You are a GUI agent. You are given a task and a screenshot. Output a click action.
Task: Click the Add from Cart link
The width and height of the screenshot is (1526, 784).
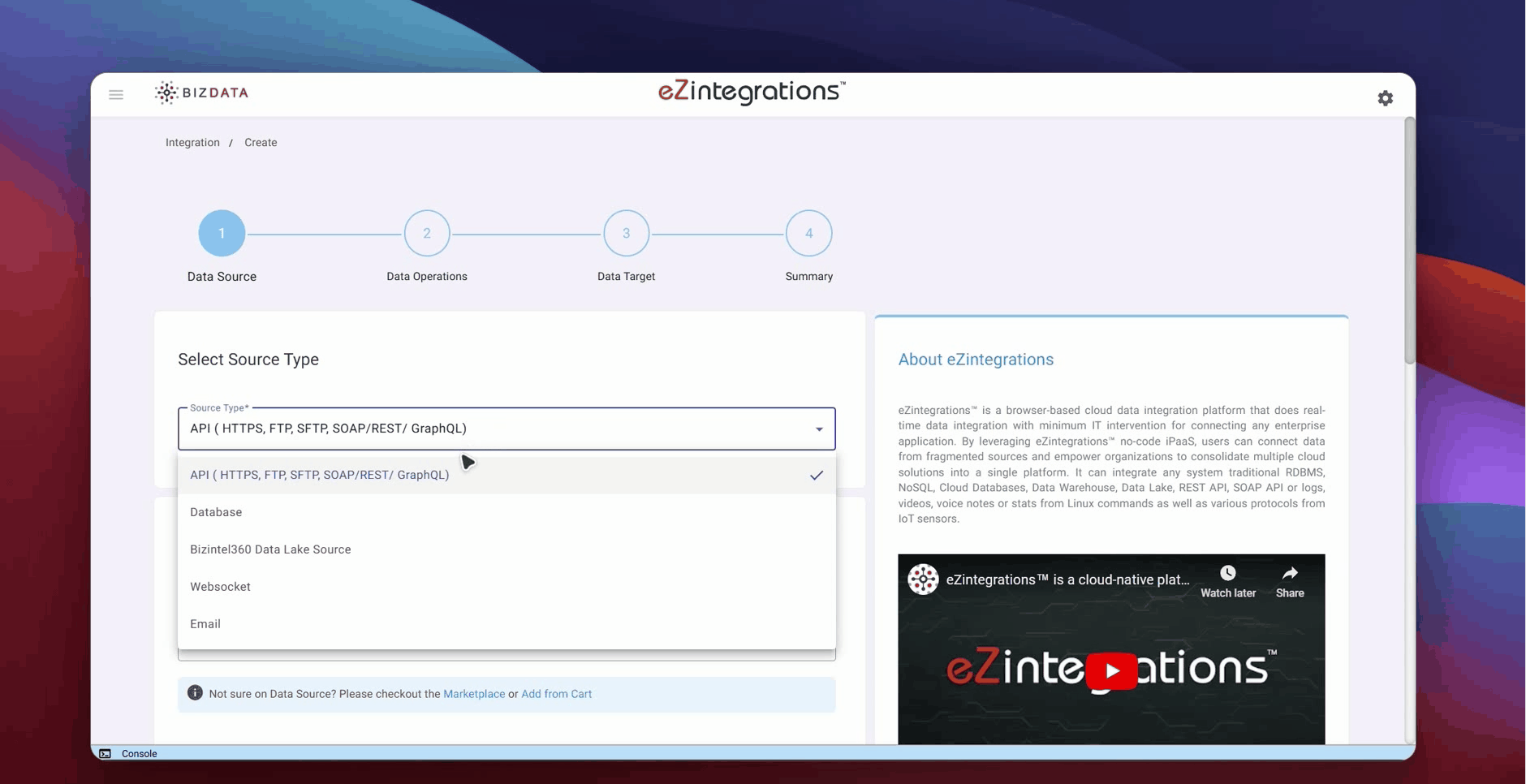tap(556, 694)
